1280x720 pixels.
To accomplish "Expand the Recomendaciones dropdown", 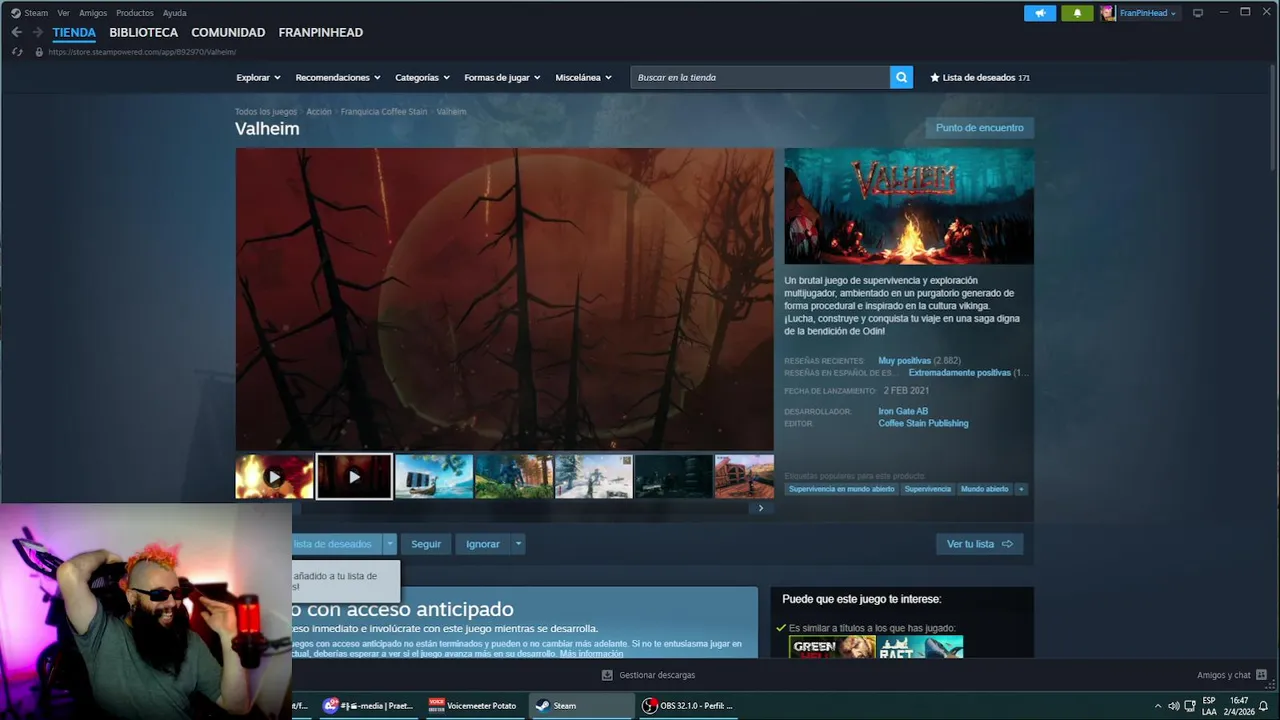I will [x=338, y=77].
